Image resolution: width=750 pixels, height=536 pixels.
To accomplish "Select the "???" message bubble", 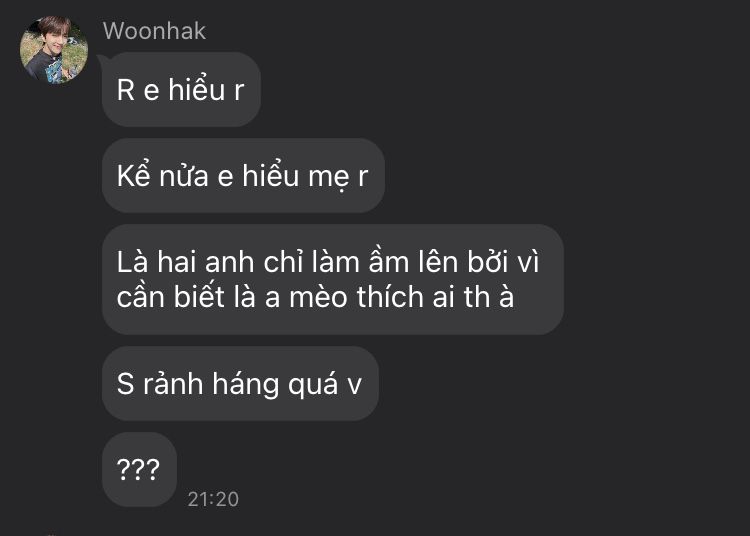I will [x=139, y=469].
